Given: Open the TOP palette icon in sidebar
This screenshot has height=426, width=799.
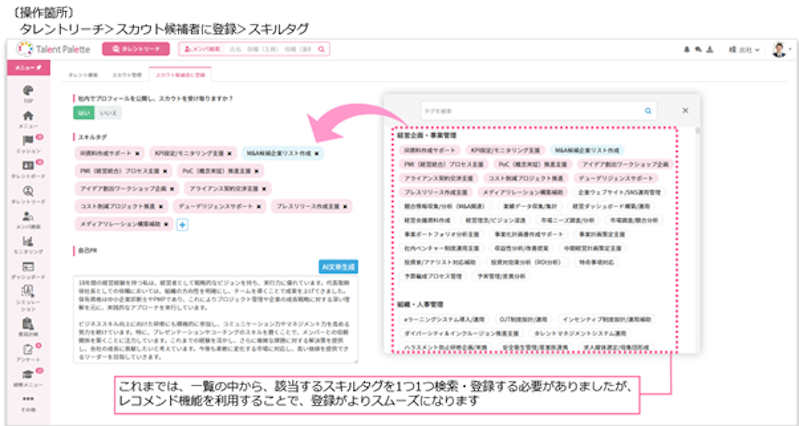Looking at the screenshot, I should tap(28, 92).
